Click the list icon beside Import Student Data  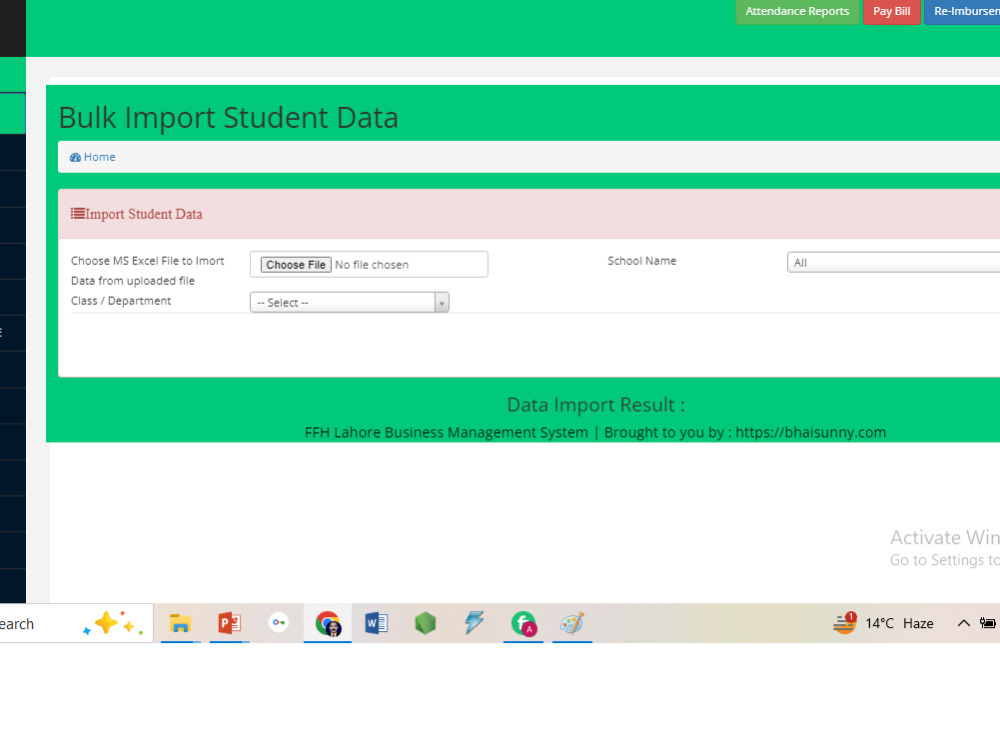pos(77,214)
